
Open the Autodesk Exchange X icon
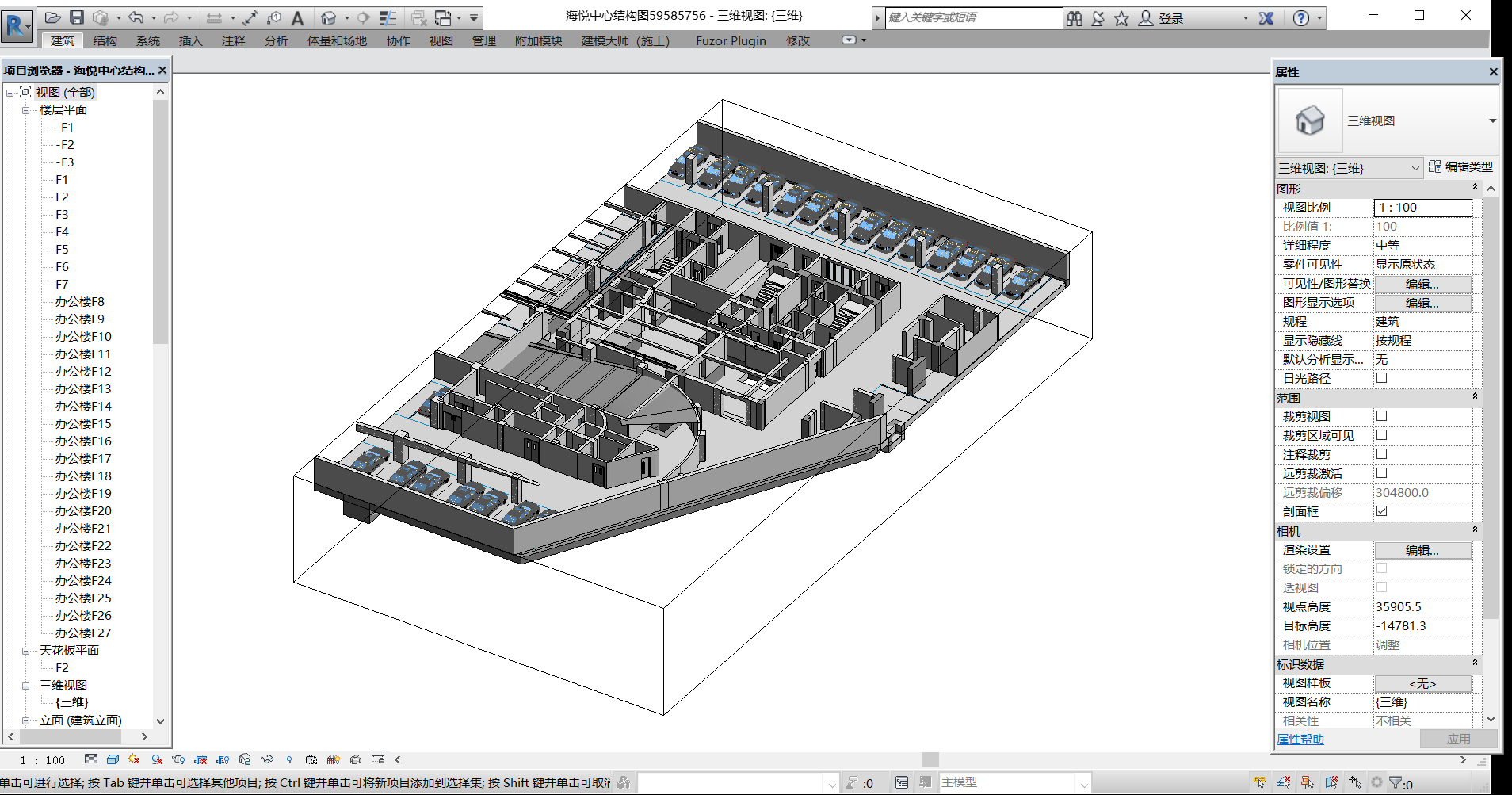pos(1266,18)
